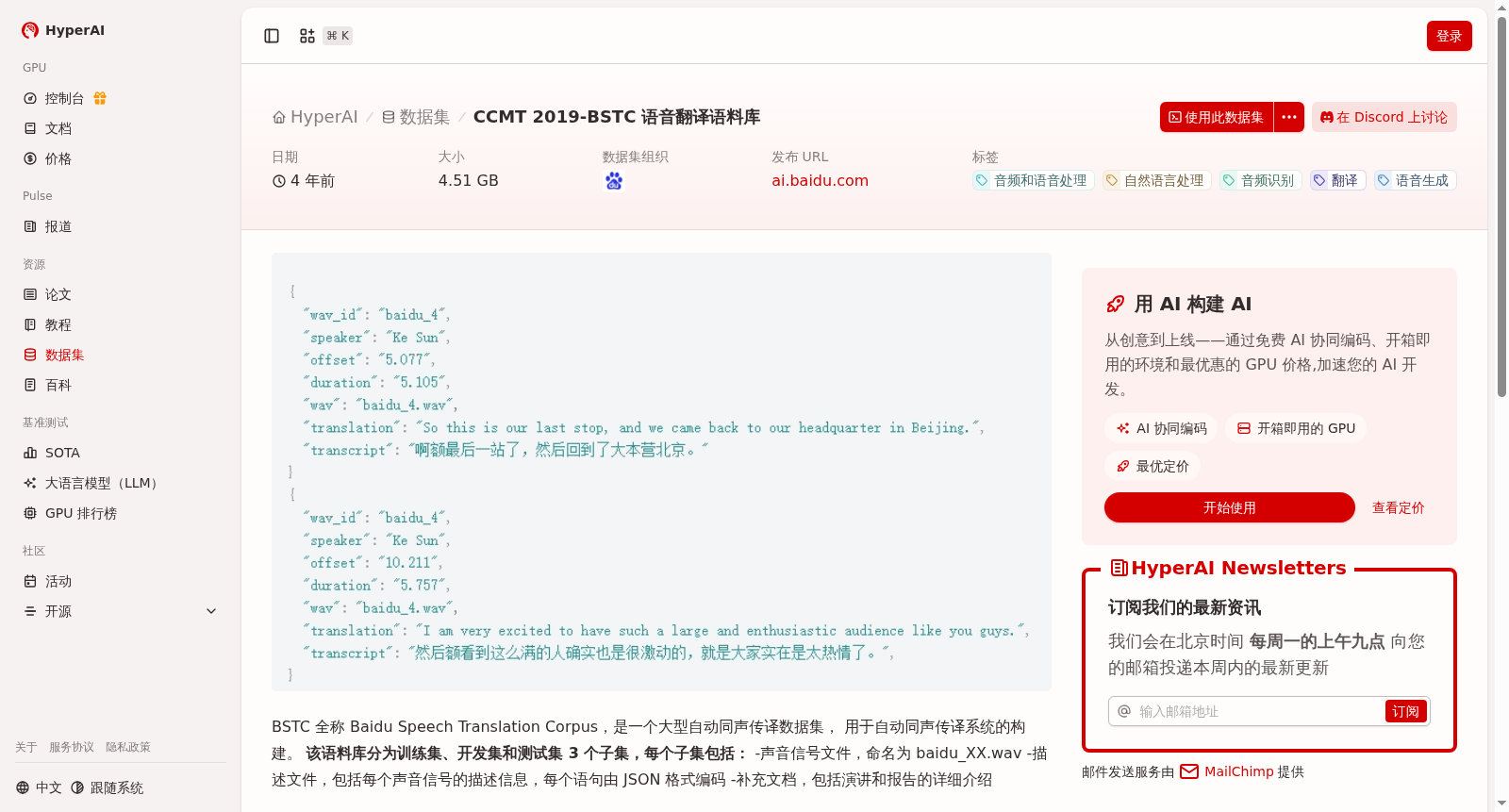Open the 服务协议 footer link

pyautogui.click(x=72, y=747)
